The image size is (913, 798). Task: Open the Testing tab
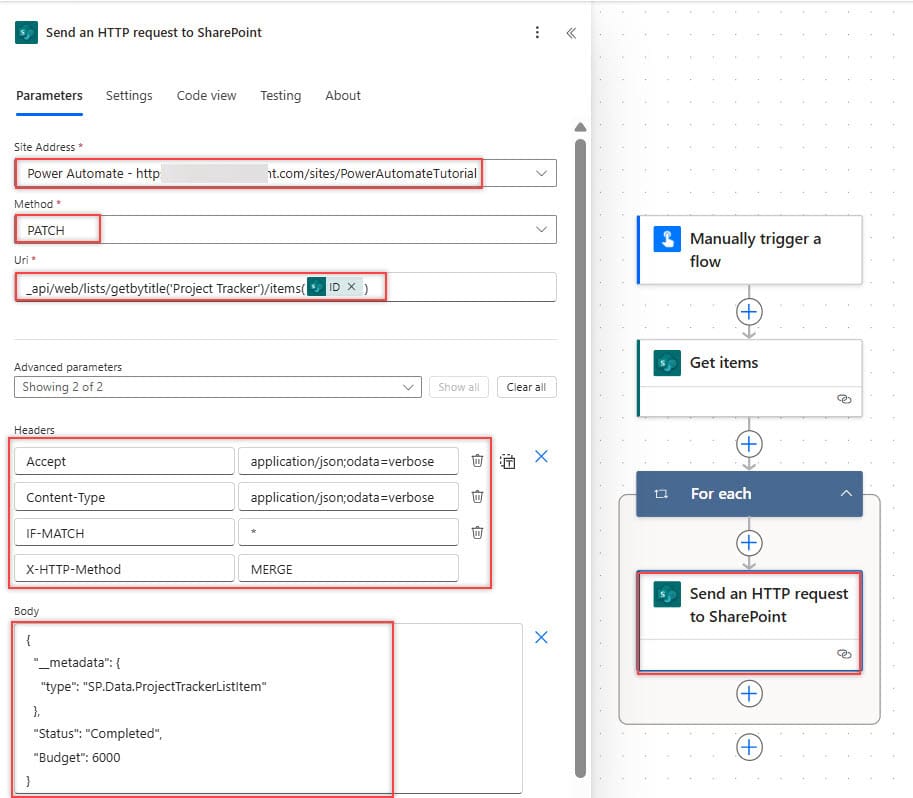[281, 96]
